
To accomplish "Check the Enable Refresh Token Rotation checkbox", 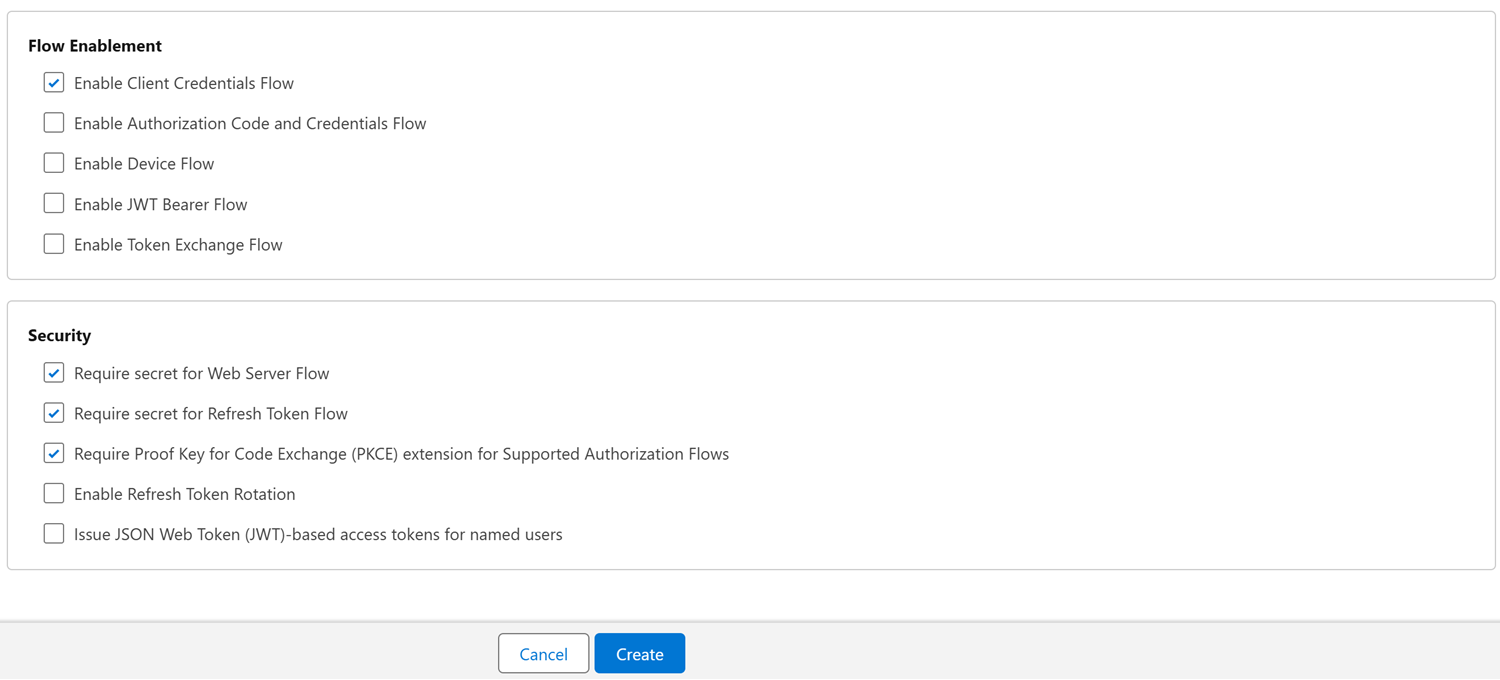I will tap(54, 494).
